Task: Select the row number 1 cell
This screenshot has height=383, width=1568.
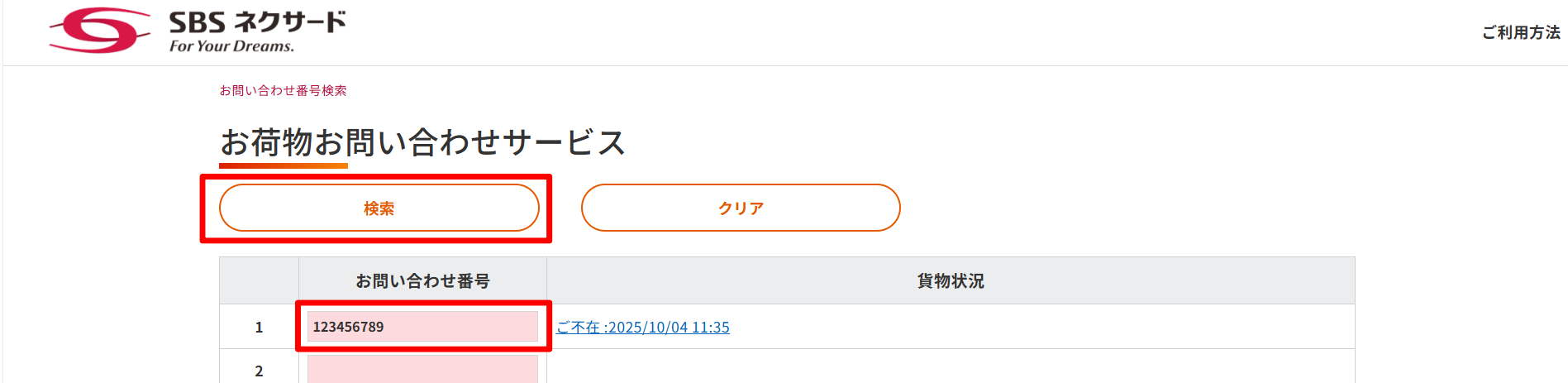Action: coord(259,327)
